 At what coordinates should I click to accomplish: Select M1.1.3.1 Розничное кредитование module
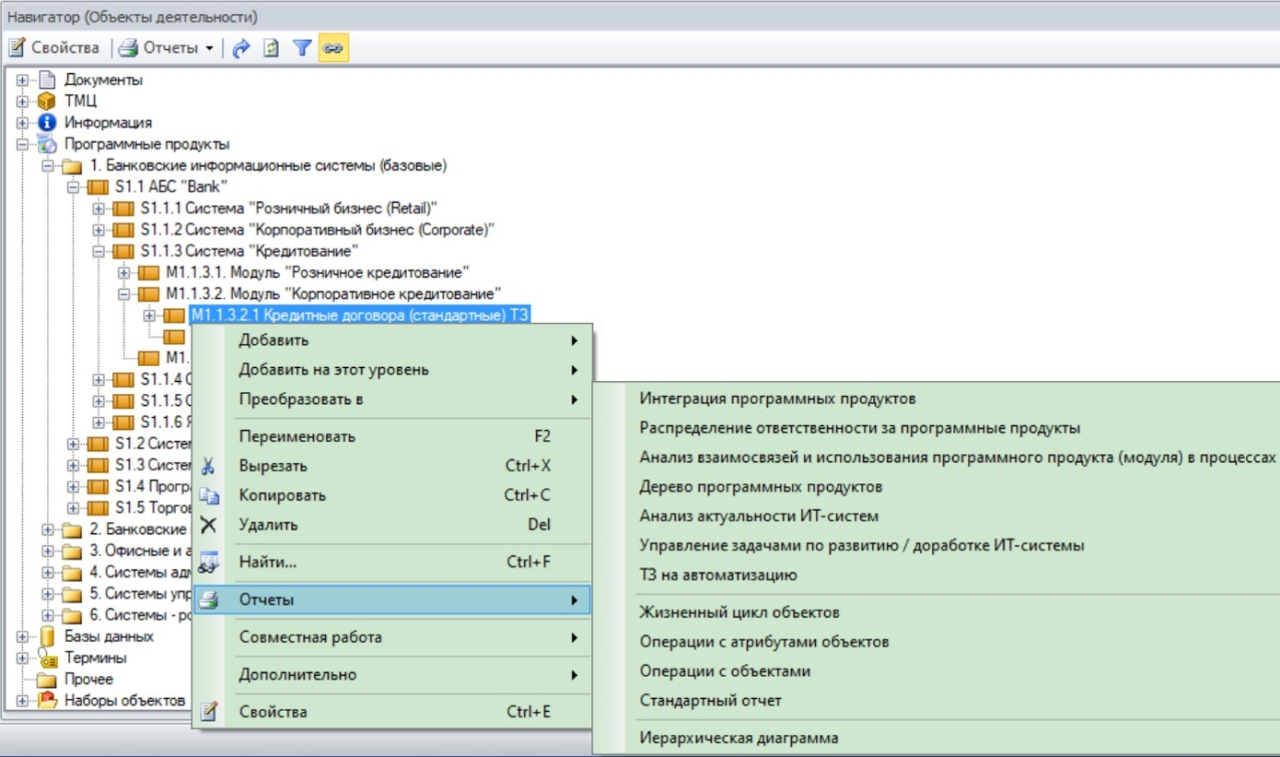[317, 272]
